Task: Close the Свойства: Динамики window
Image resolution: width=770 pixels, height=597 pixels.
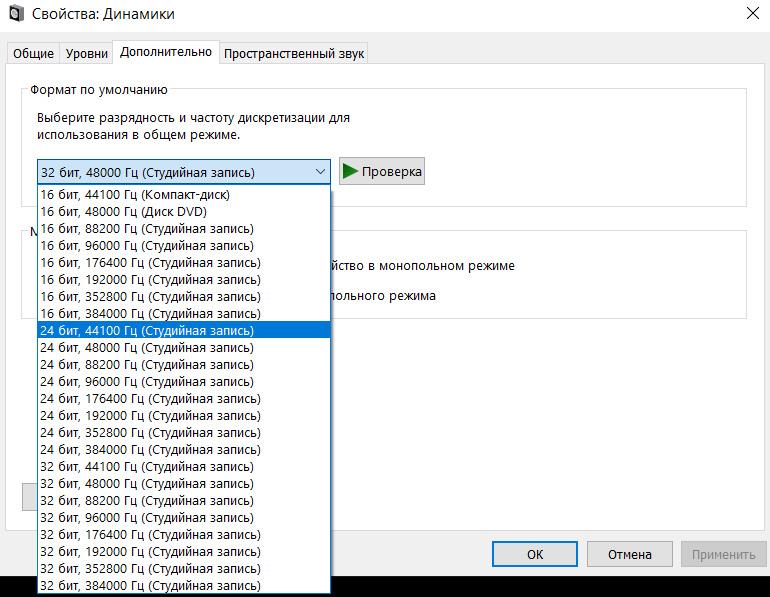Action: (753, 13)
